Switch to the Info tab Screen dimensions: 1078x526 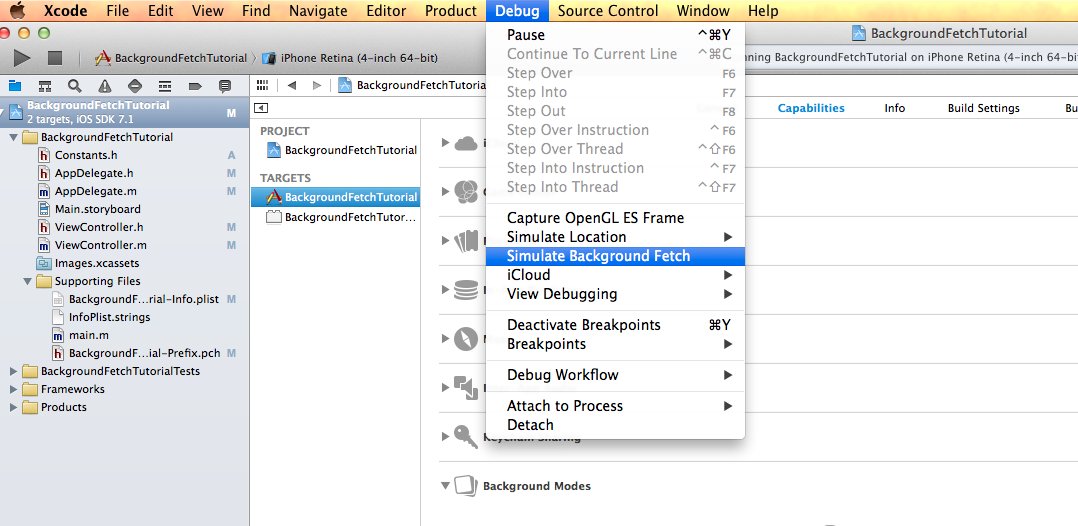894,108
